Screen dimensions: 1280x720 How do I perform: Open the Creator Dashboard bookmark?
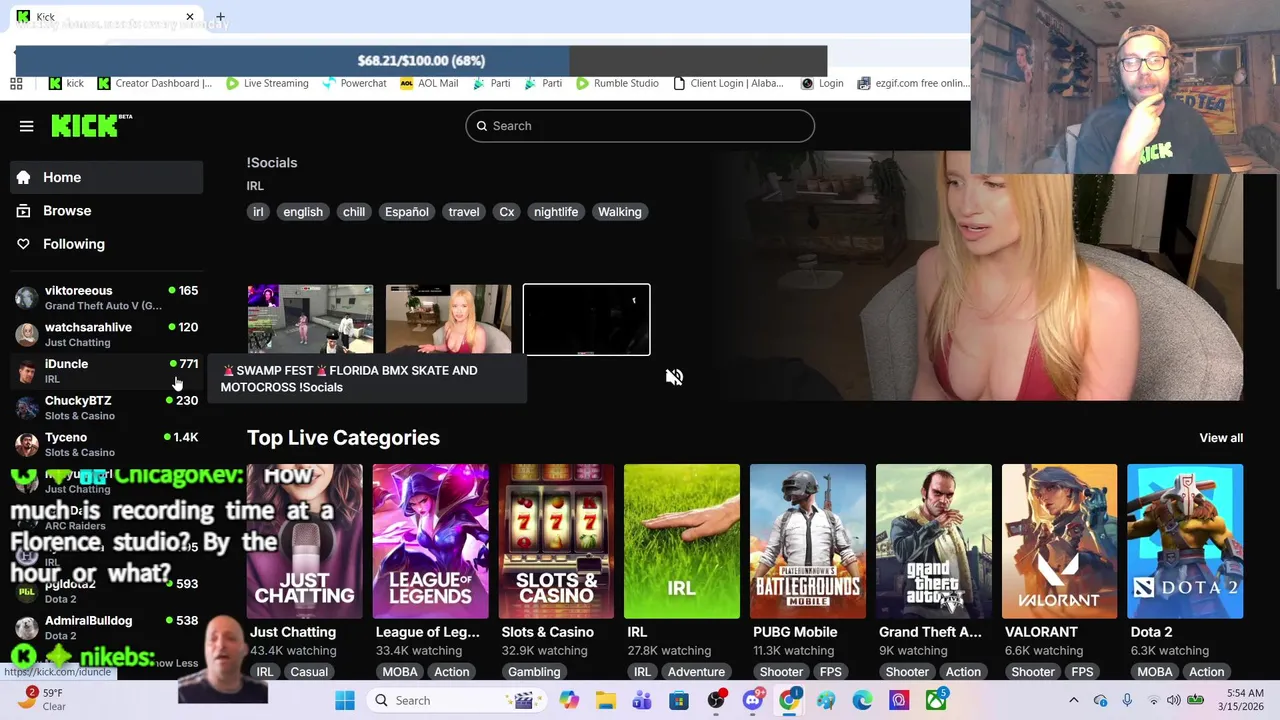coord(155,84)
